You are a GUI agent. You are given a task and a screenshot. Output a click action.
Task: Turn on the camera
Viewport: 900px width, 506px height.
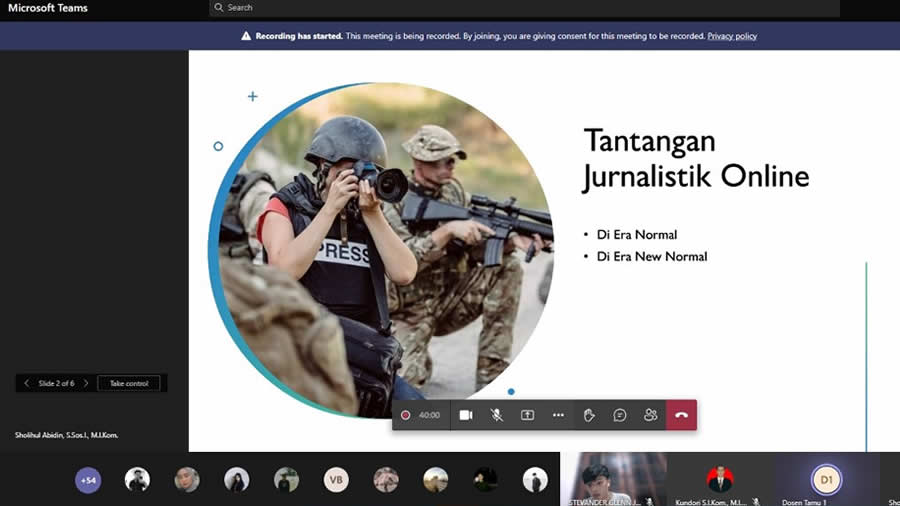tap(466, 415)
